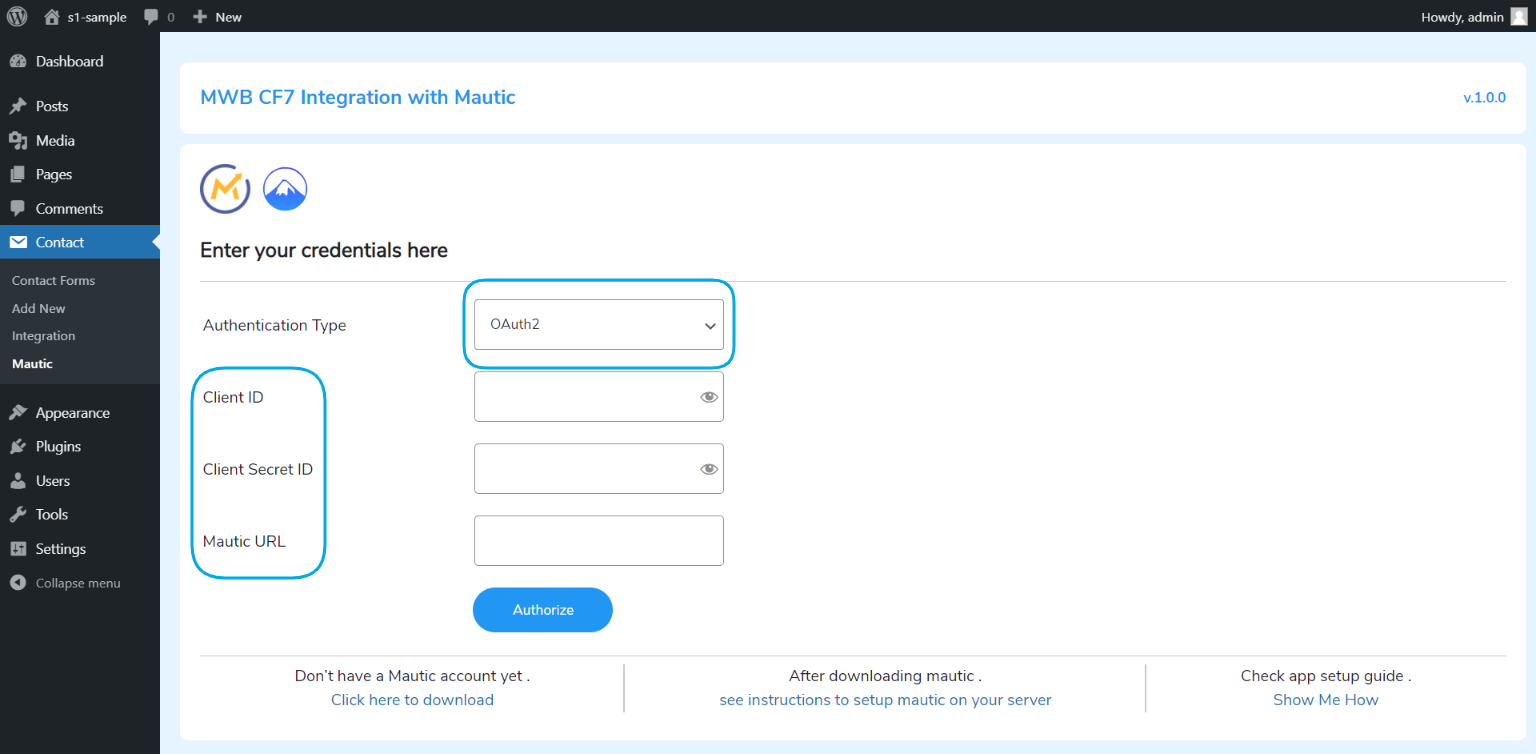Open the s1-sample site home icon
The width and height of the screenshot is (1536, 754).
(52, 16)
